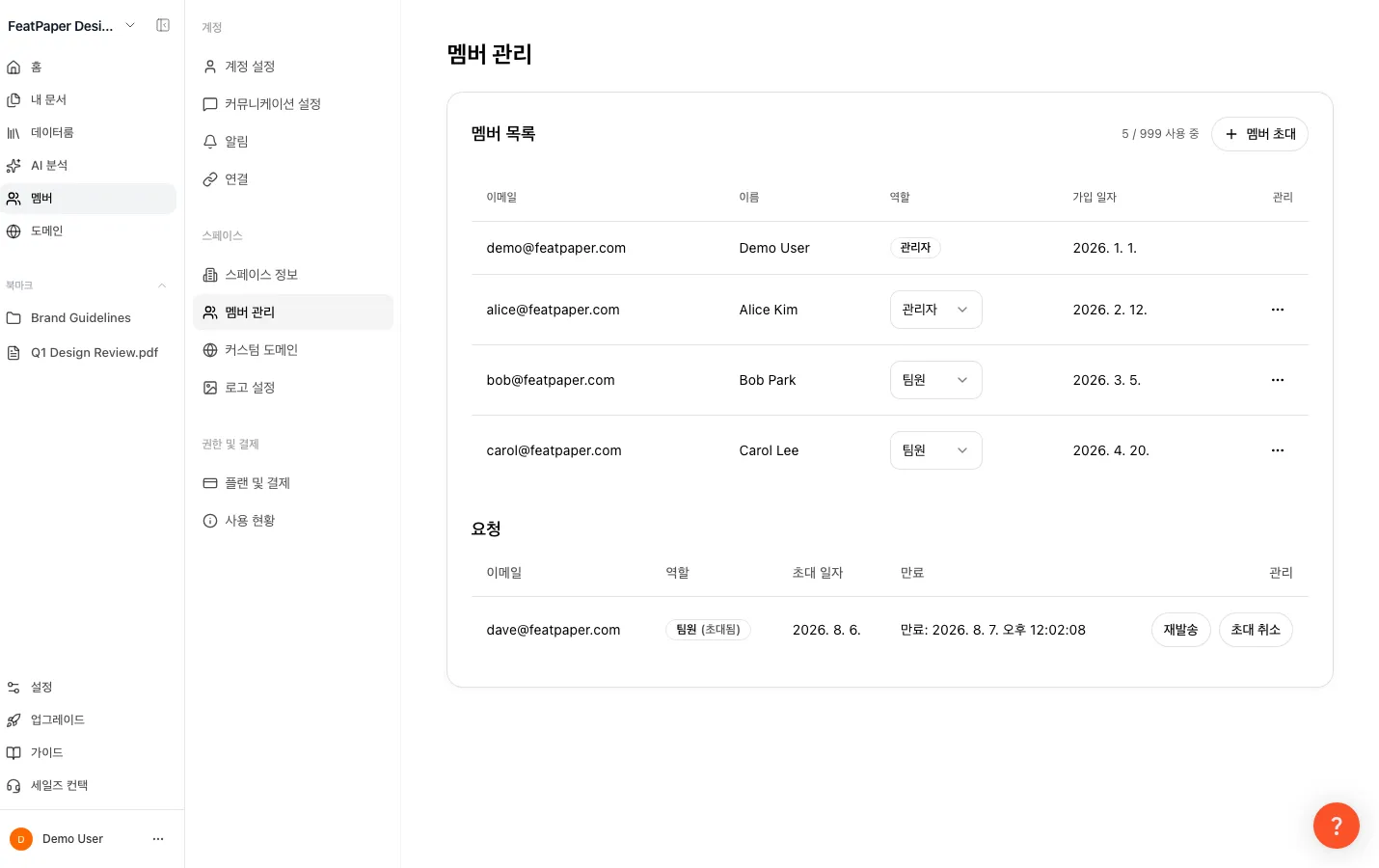Open 스페이스 정보
This screenshot has width=1379, height=868.
click(293, 275)
